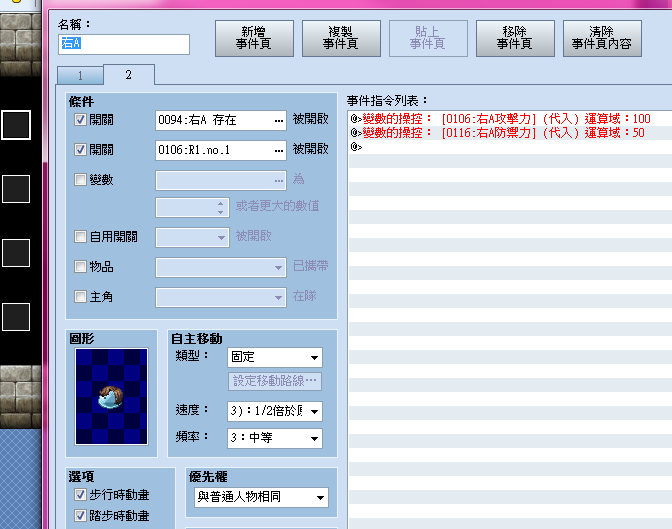Uncheck first 開關 condition for 0094:右A 存在
Screen dimensions: 672x529
(x=80, y=120)
